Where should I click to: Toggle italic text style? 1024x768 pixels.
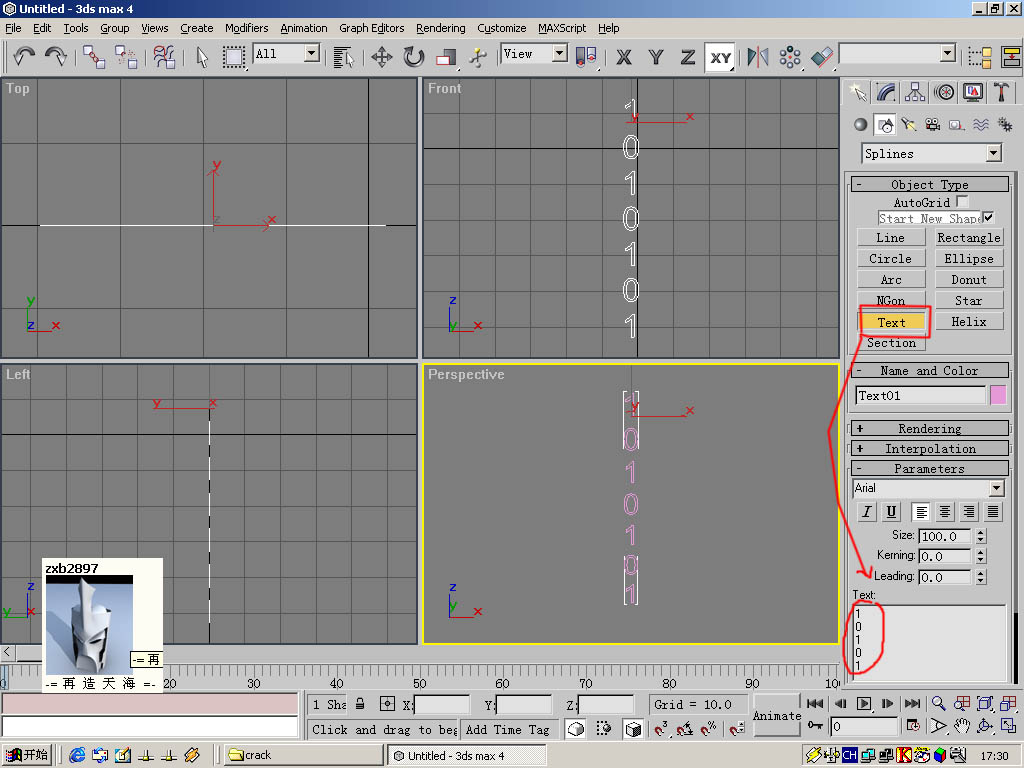(867, 511)
